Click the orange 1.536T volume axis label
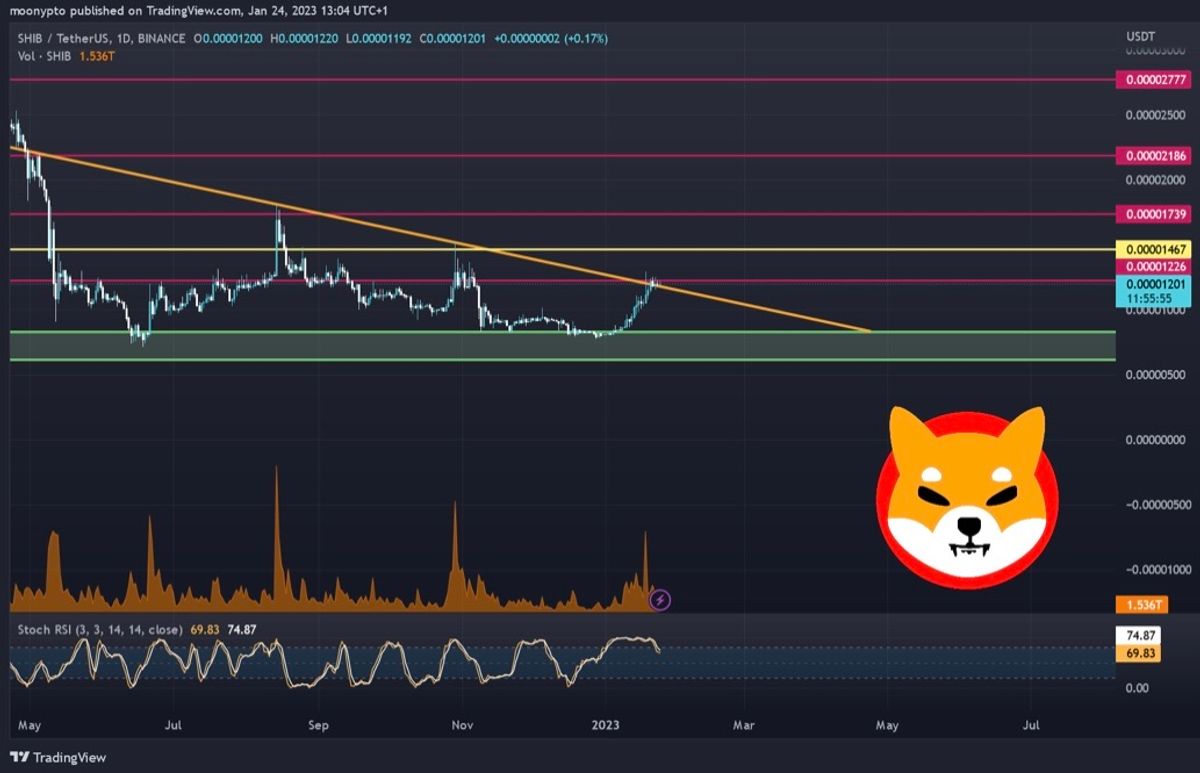Image resolution: width=1200 pixels, height=773 pixels. tap(1140, 605)
